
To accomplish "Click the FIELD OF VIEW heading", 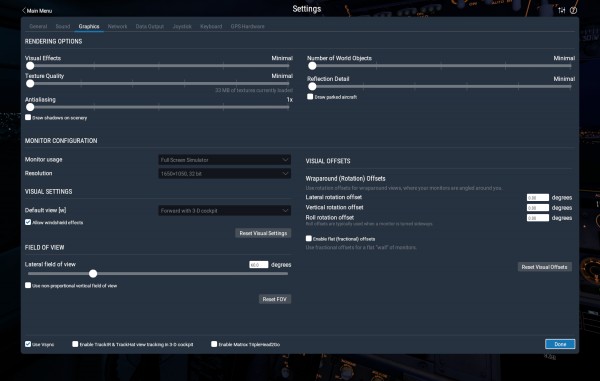I will [44, 247].
